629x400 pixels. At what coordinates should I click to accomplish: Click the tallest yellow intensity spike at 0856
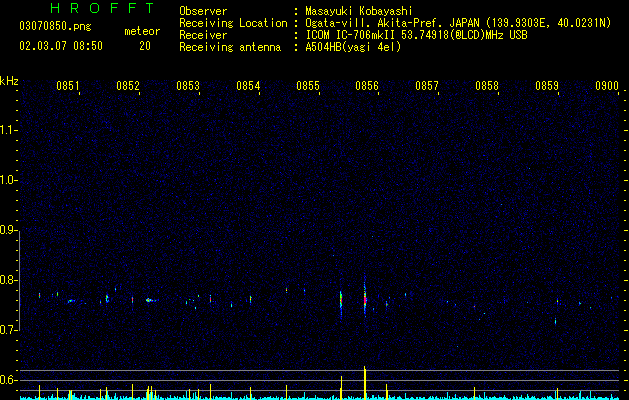(365, 383)
